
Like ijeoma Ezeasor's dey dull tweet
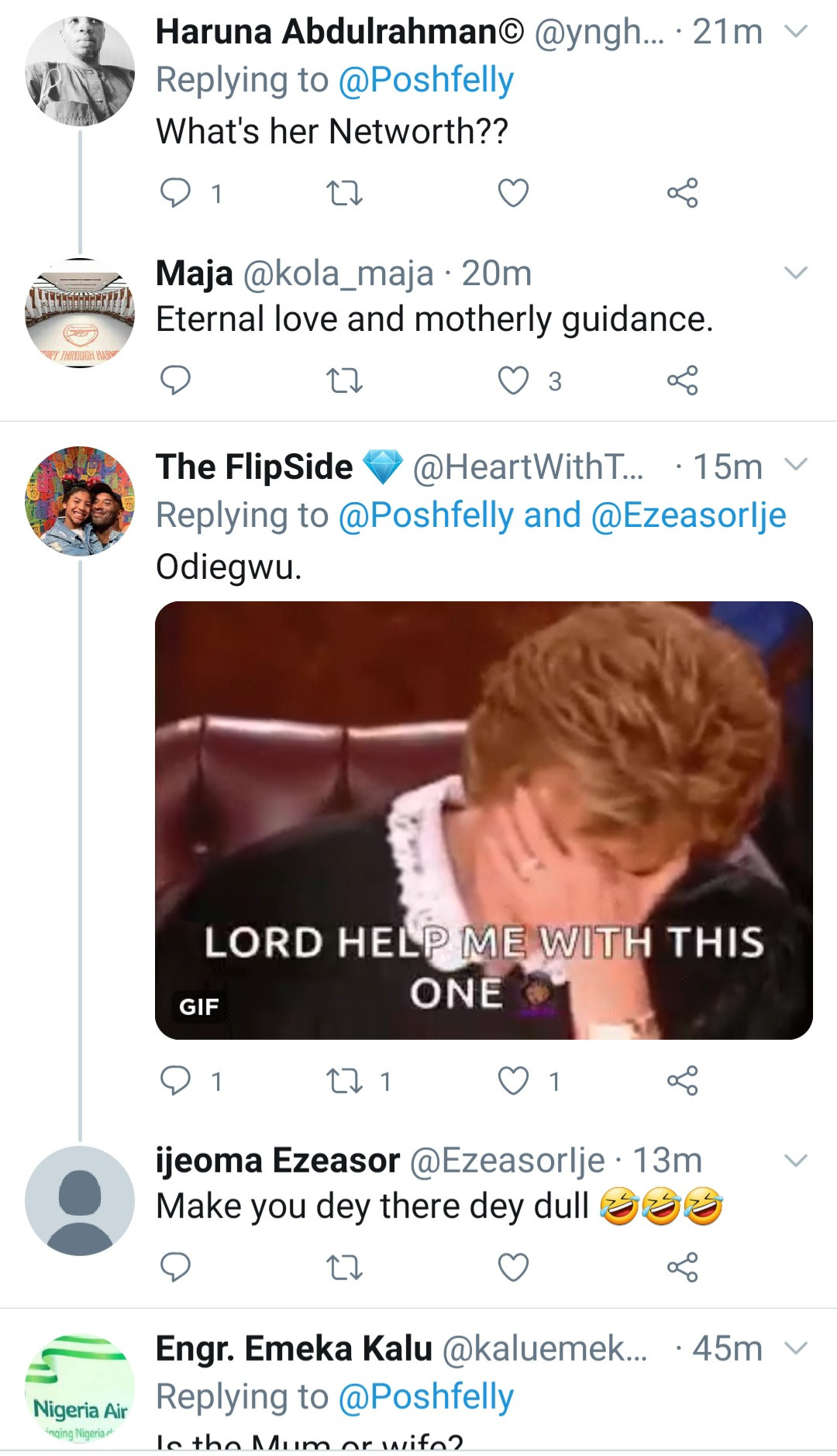[x=513, y=1268]
